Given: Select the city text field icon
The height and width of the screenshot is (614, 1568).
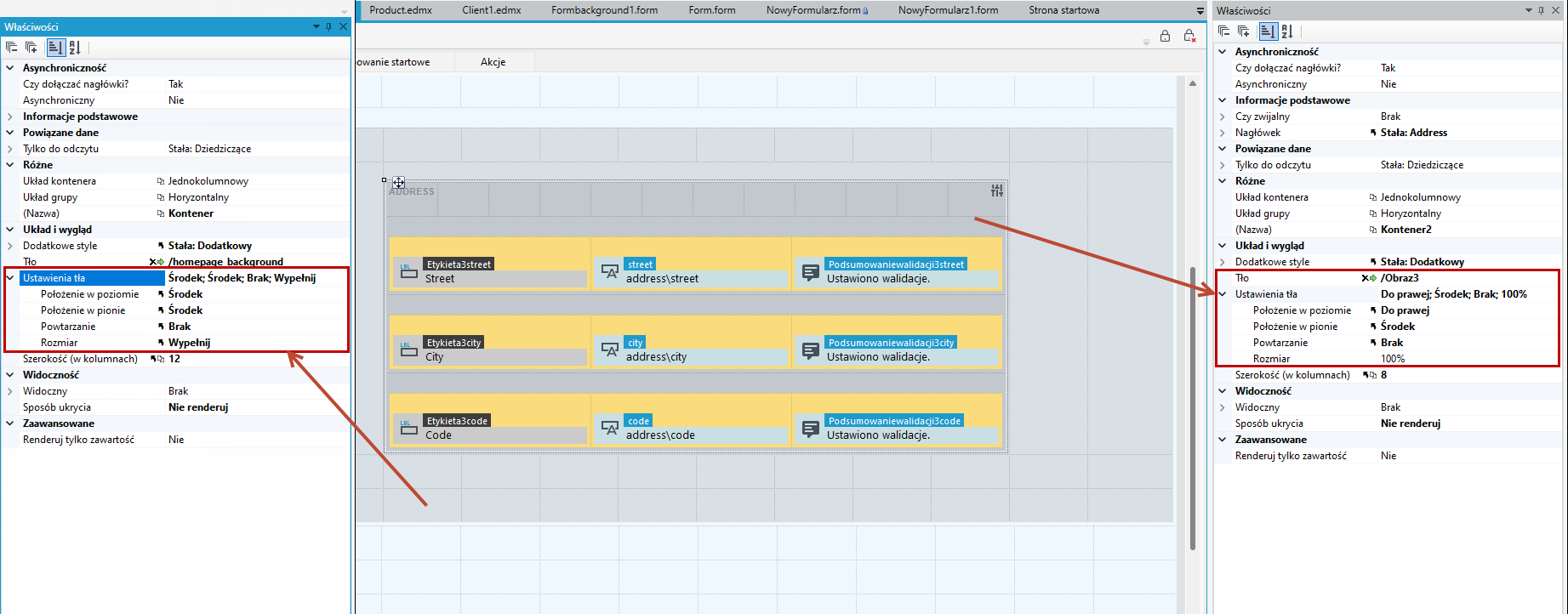Looking at the screenshot, I should tap(609, 350).
